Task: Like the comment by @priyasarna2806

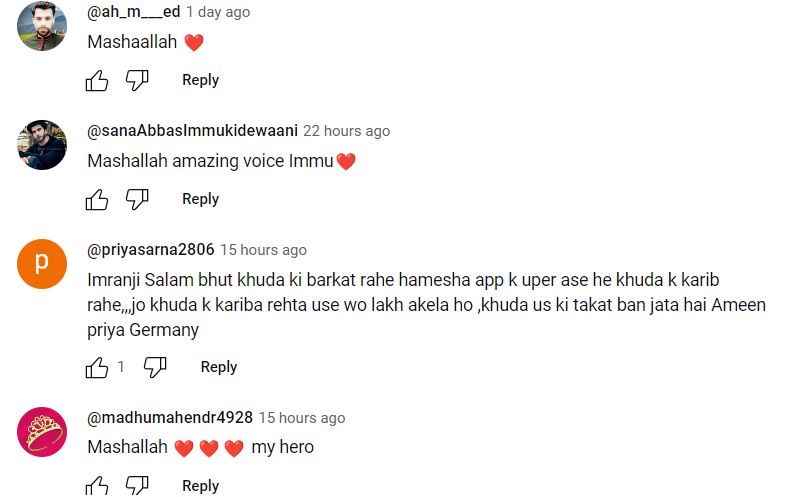Action: [x=97, y=367]
